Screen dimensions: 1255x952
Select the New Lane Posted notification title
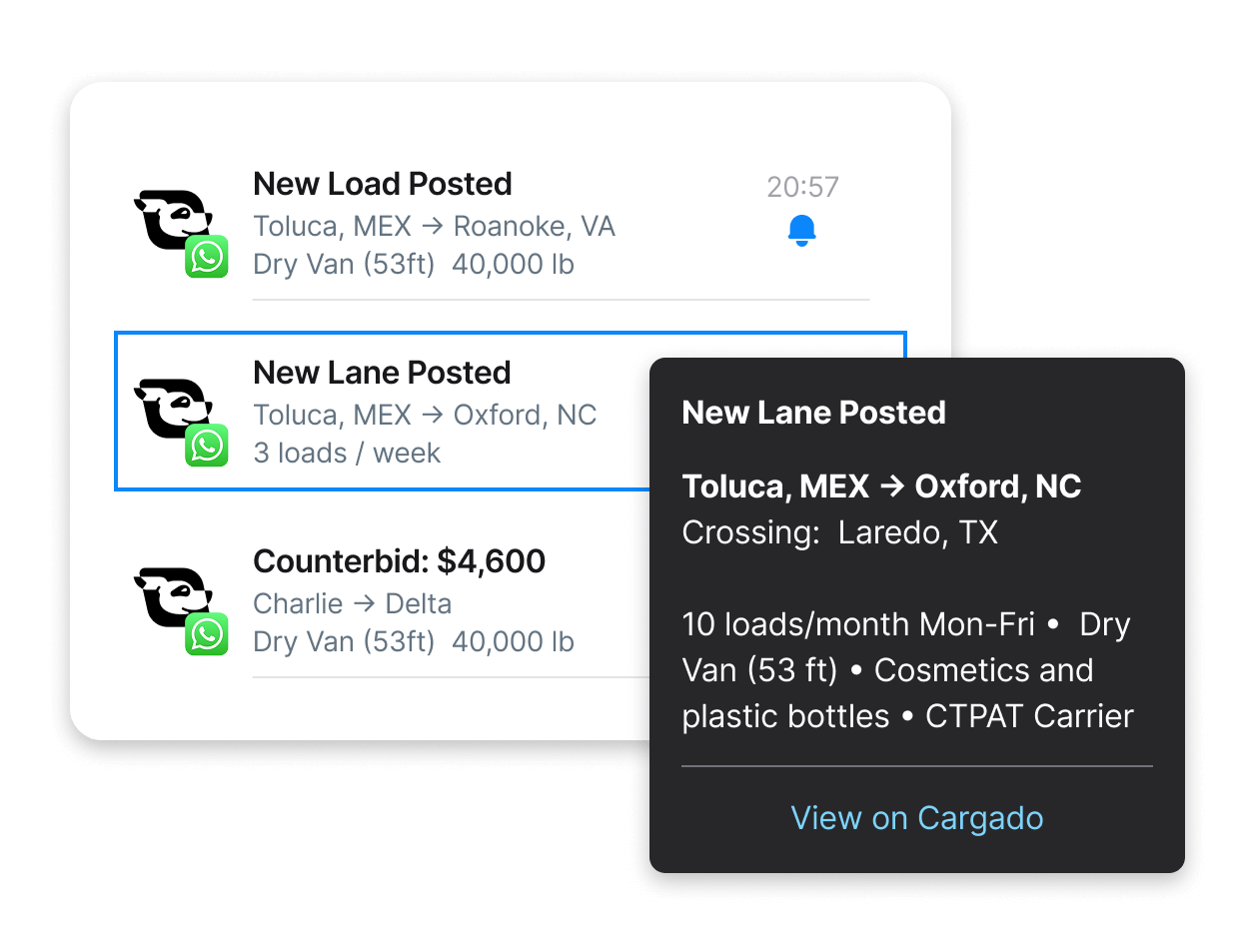(382, 373)
